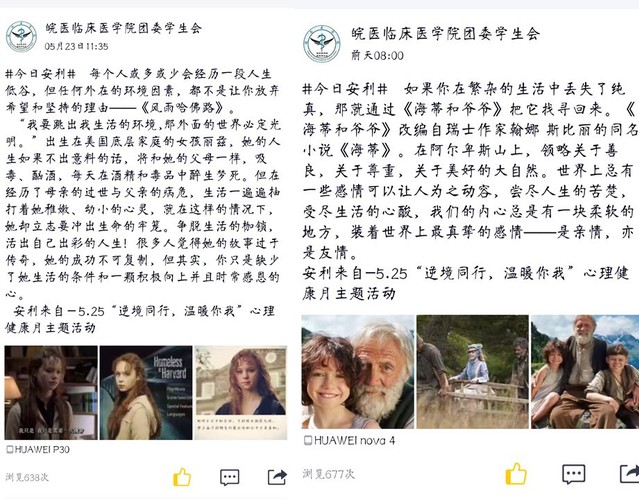Image resolution: width=639 pixels, height=499 pixels.
Task: Tap the HUAWEI nova 4 device label
Action: coord(350,440)
